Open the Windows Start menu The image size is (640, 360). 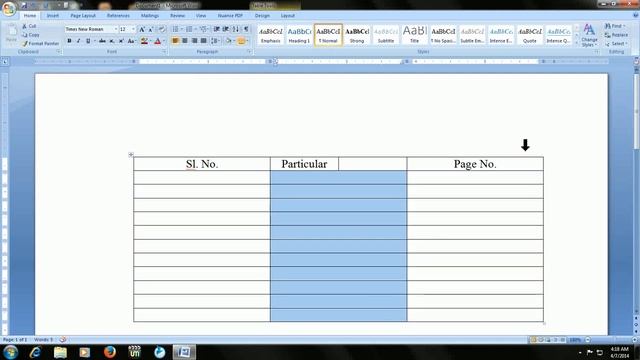pyautogui.click(x=10, y=352)
